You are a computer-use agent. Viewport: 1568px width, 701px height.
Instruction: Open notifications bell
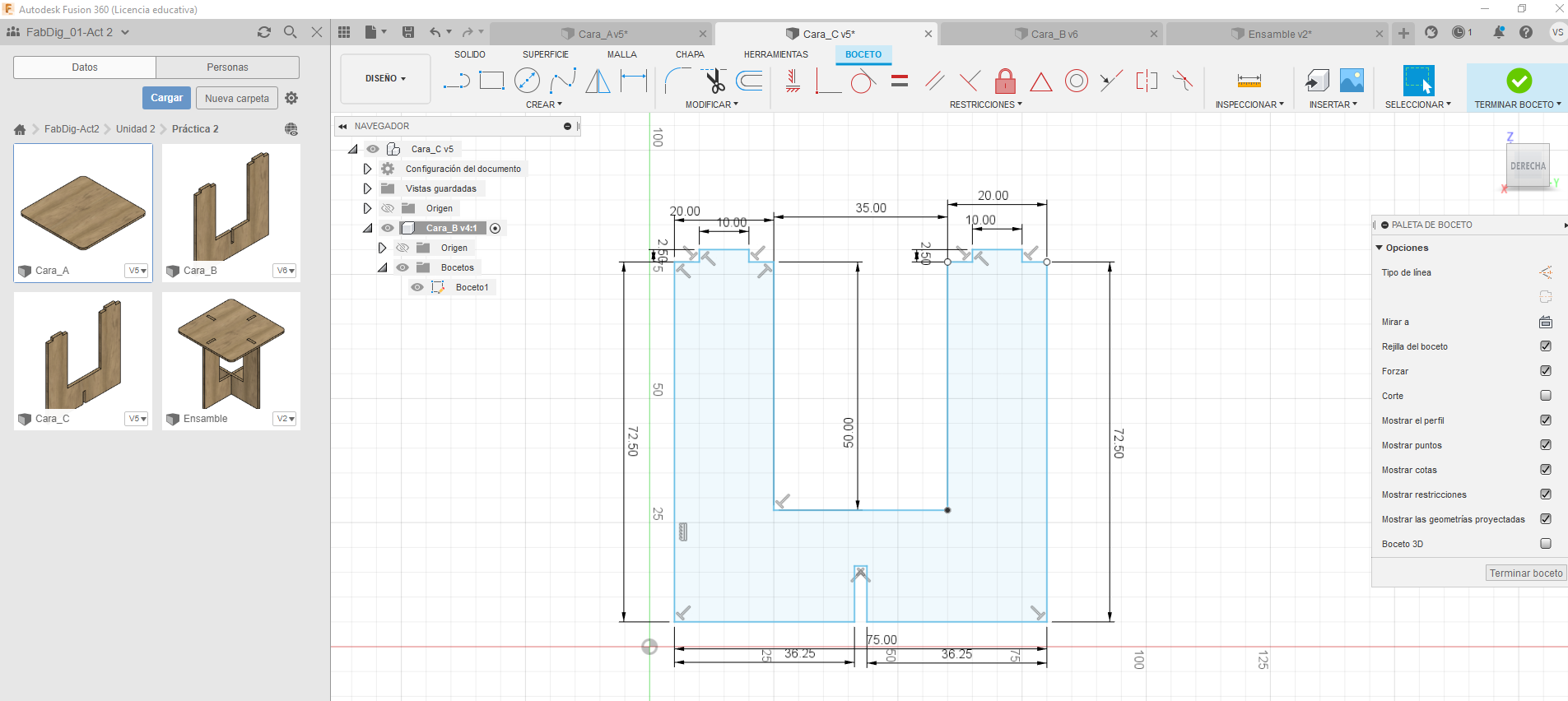tap(1499, 32)
